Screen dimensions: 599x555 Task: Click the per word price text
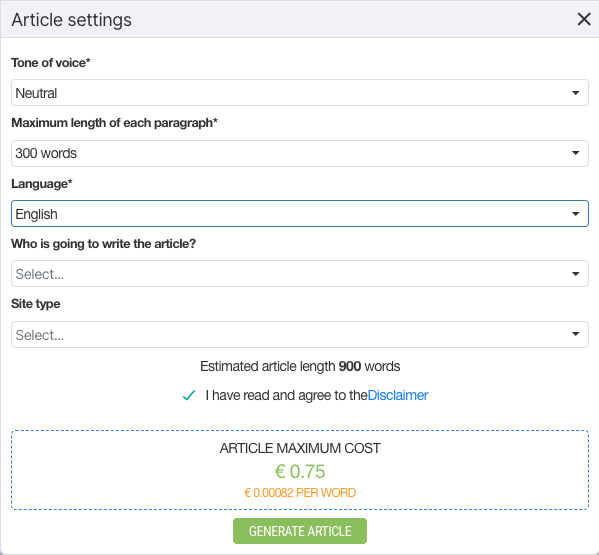click(x=300, y=493)
